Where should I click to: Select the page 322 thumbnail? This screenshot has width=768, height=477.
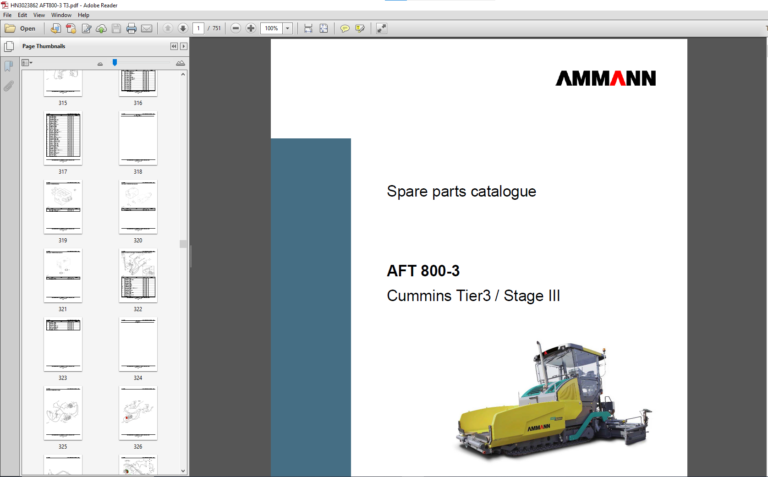point(138,275)
